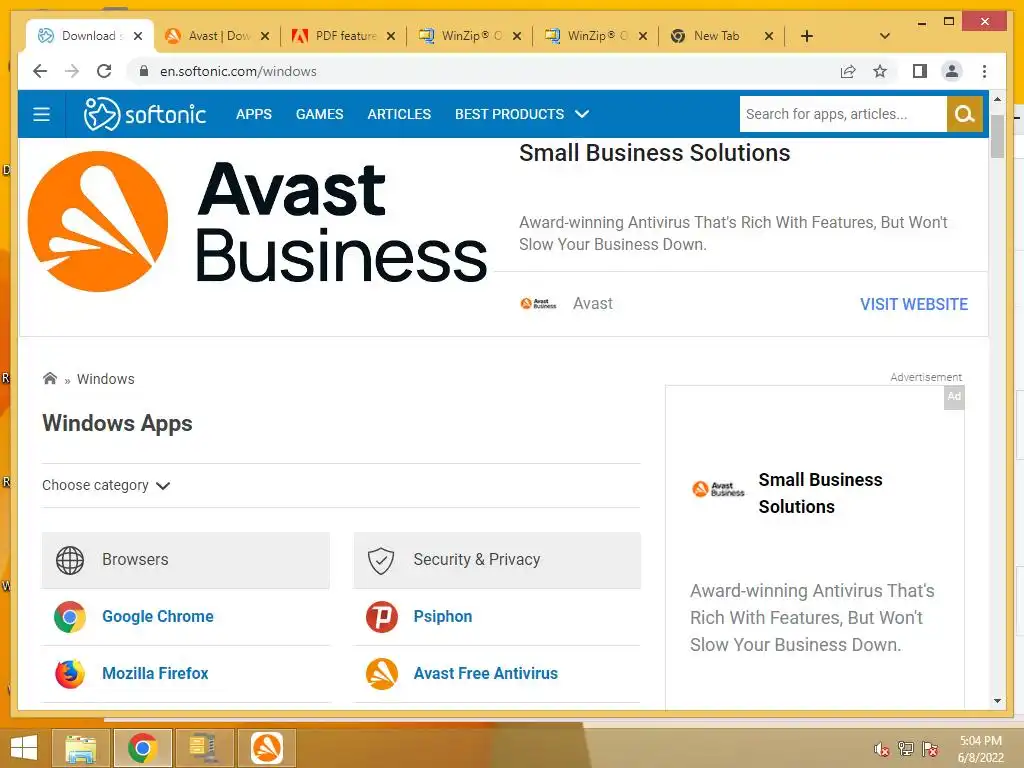The image size is (1024, 768).
Task: Open the Chrome profile avatar
Action: pyautogui.click(x=952, y=71)
